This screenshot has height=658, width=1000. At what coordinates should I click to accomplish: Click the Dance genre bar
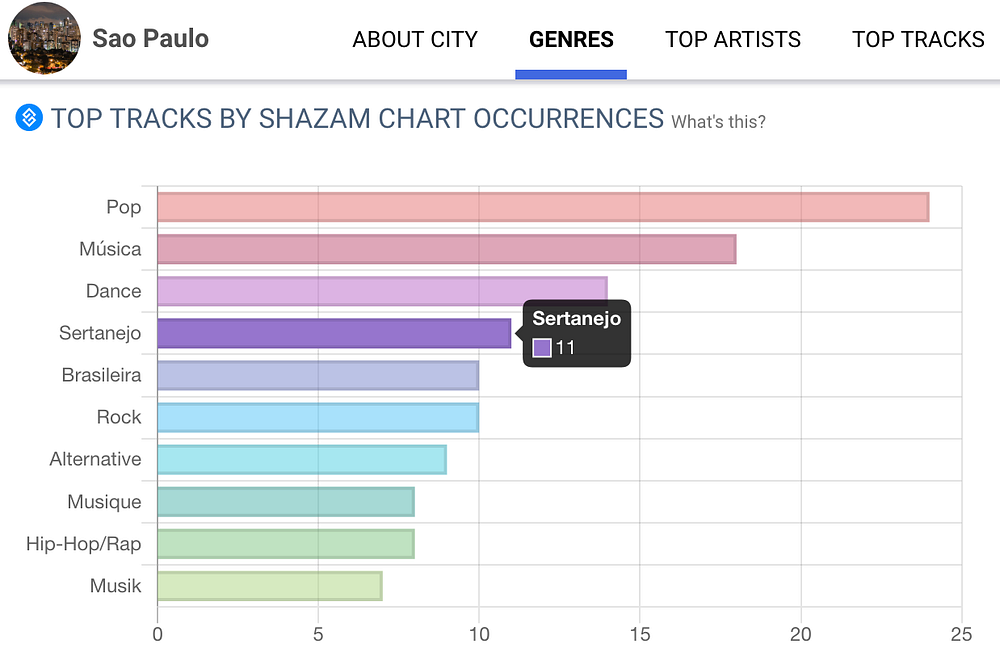[x=382, y=291]
